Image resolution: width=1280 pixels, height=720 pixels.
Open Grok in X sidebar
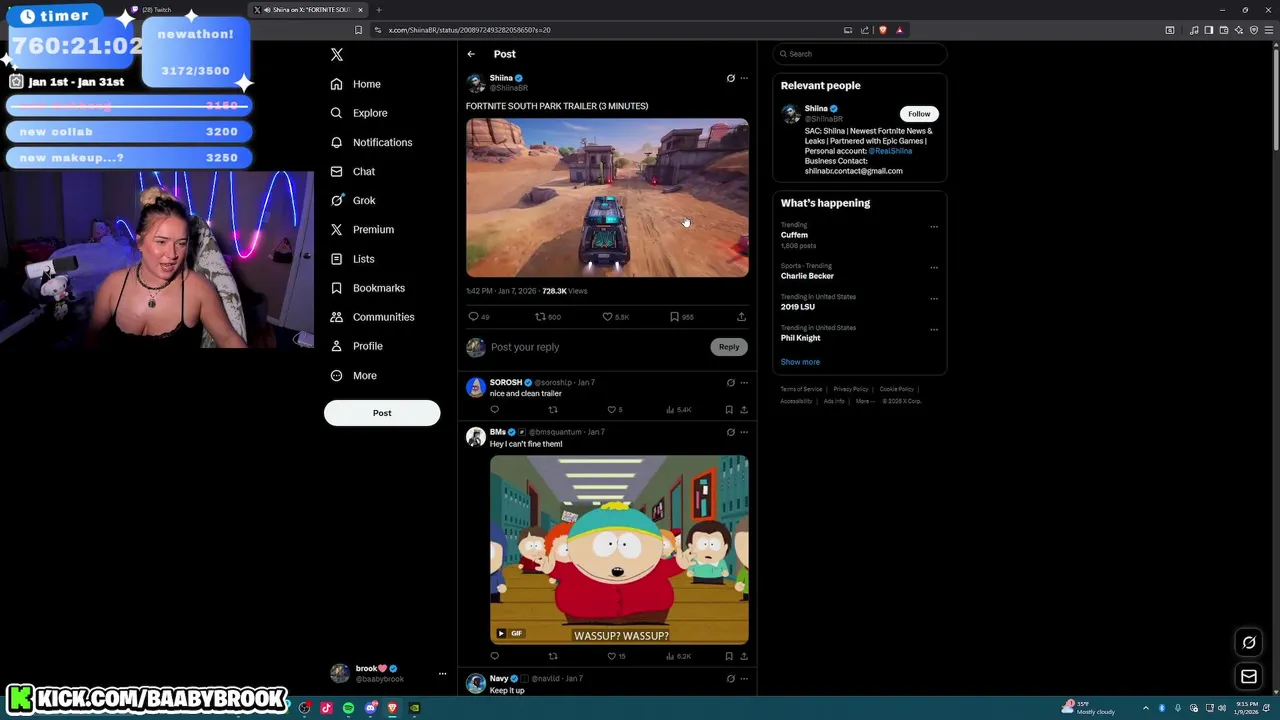(x=353, y=200)
